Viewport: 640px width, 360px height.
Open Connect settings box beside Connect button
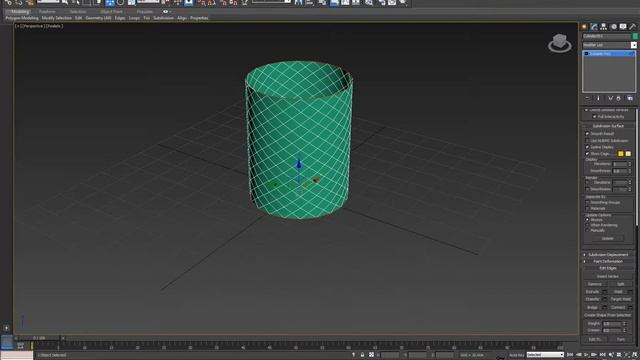pos(630,307)
